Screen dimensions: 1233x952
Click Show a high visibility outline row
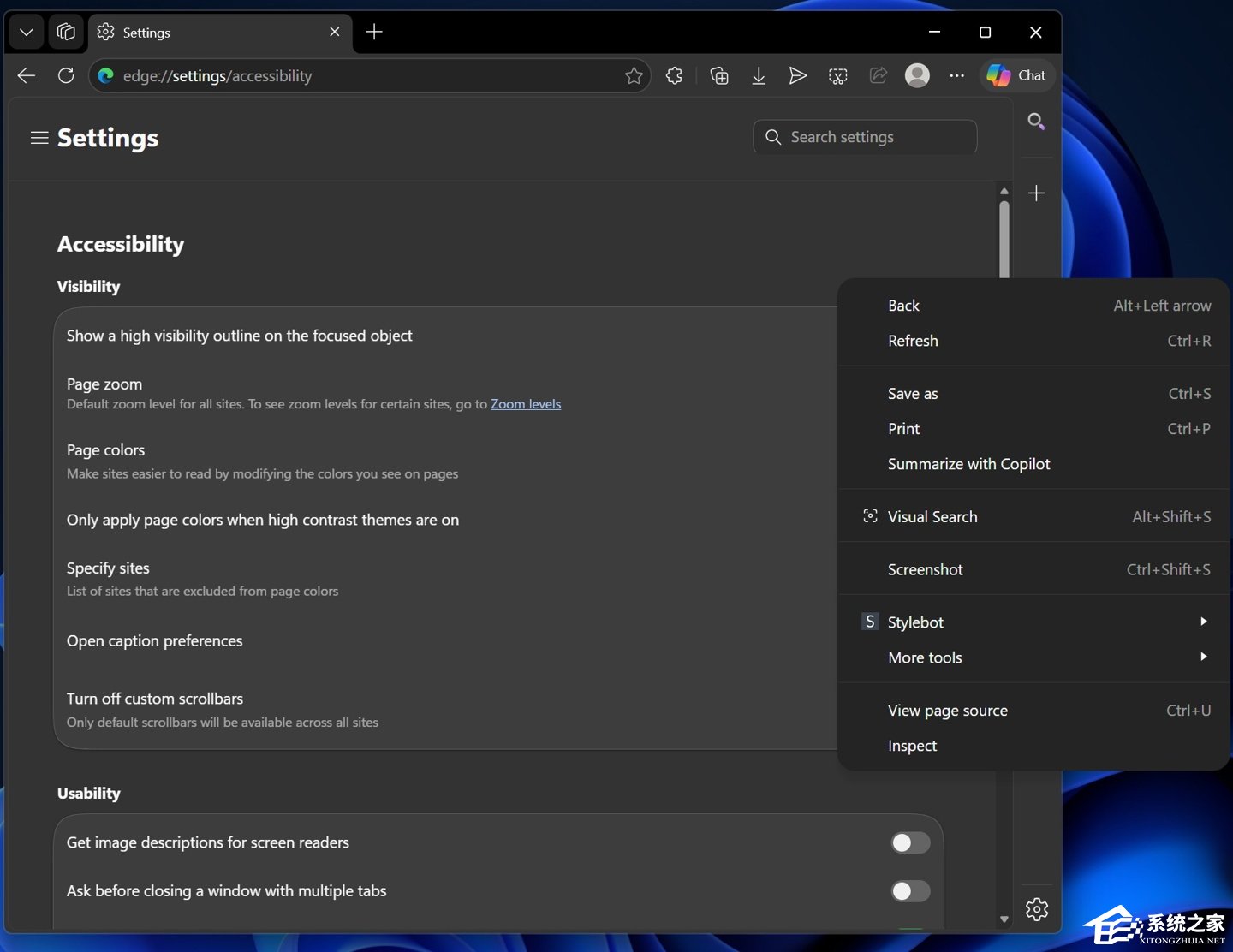[x=445, y=336]
